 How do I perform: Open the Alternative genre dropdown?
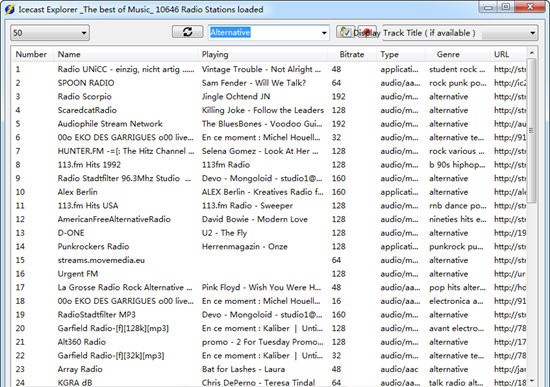click(269, 33)
